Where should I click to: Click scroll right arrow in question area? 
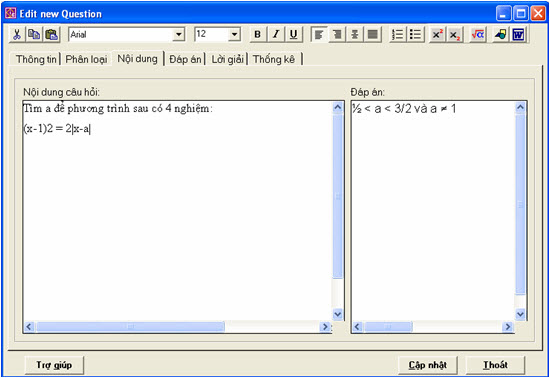[x=325, y=327]
